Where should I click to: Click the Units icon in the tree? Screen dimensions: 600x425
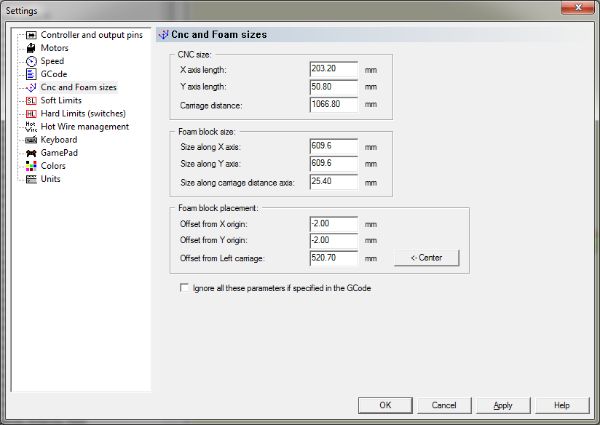31,179
